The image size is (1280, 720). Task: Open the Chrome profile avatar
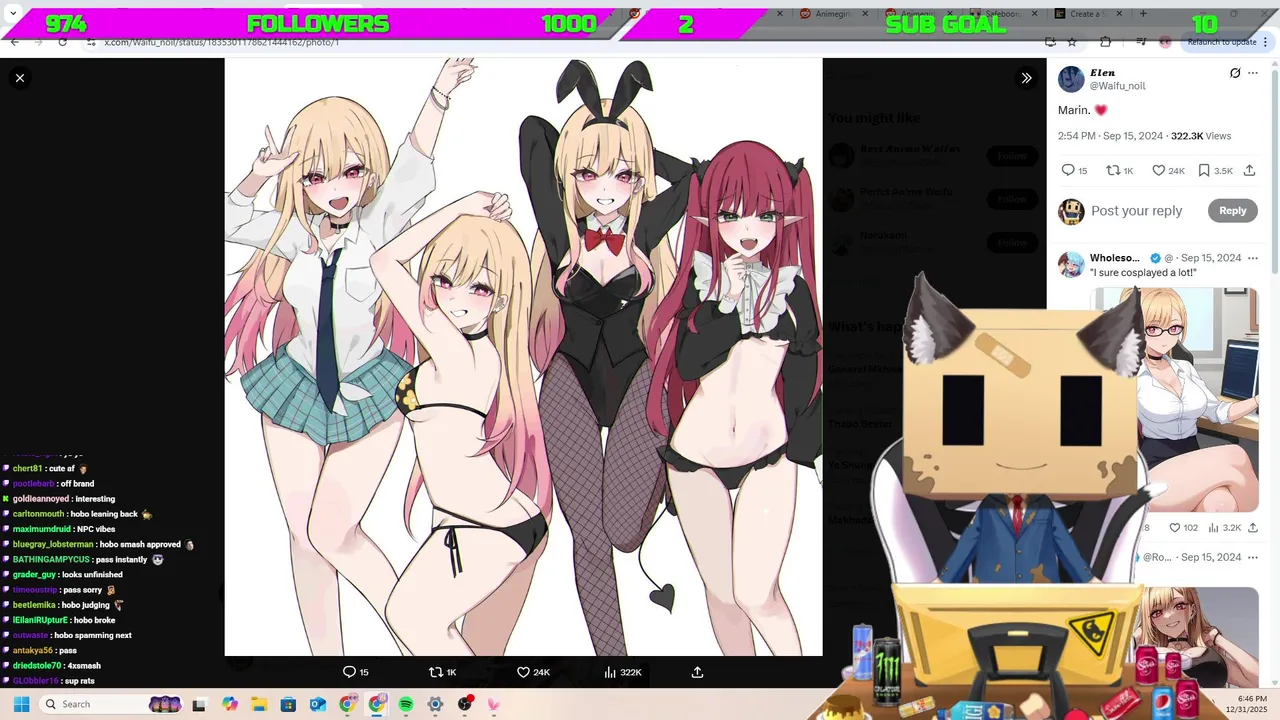click(1165, 42)
